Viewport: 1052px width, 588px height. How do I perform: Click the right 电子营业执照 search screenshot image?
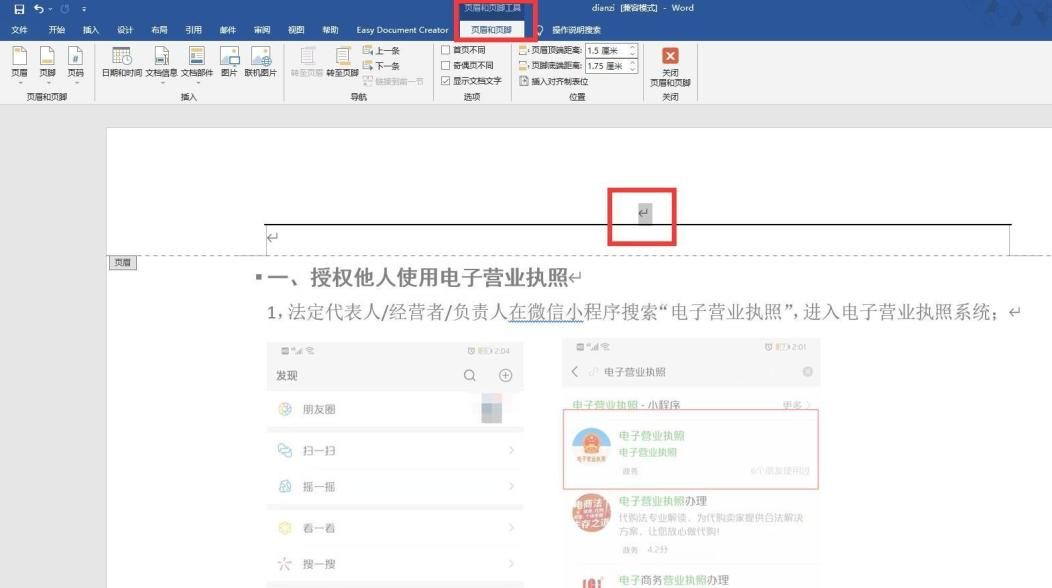point(691,463)
